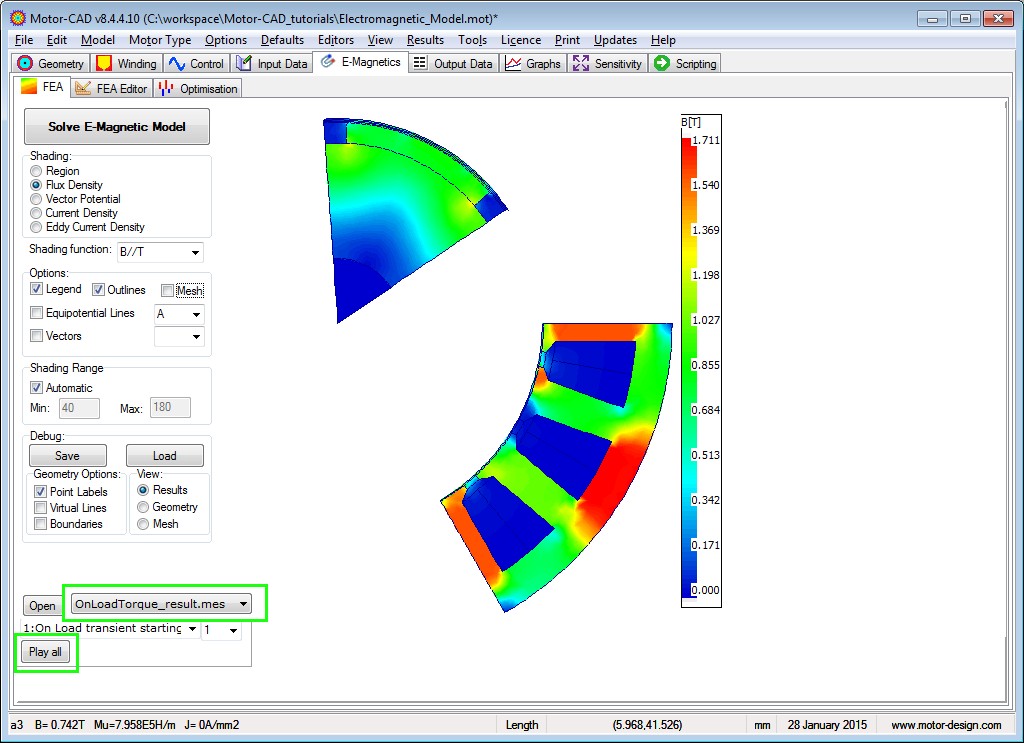Toggle the Equipotential Lines checkbox

[x=37, y=314]
